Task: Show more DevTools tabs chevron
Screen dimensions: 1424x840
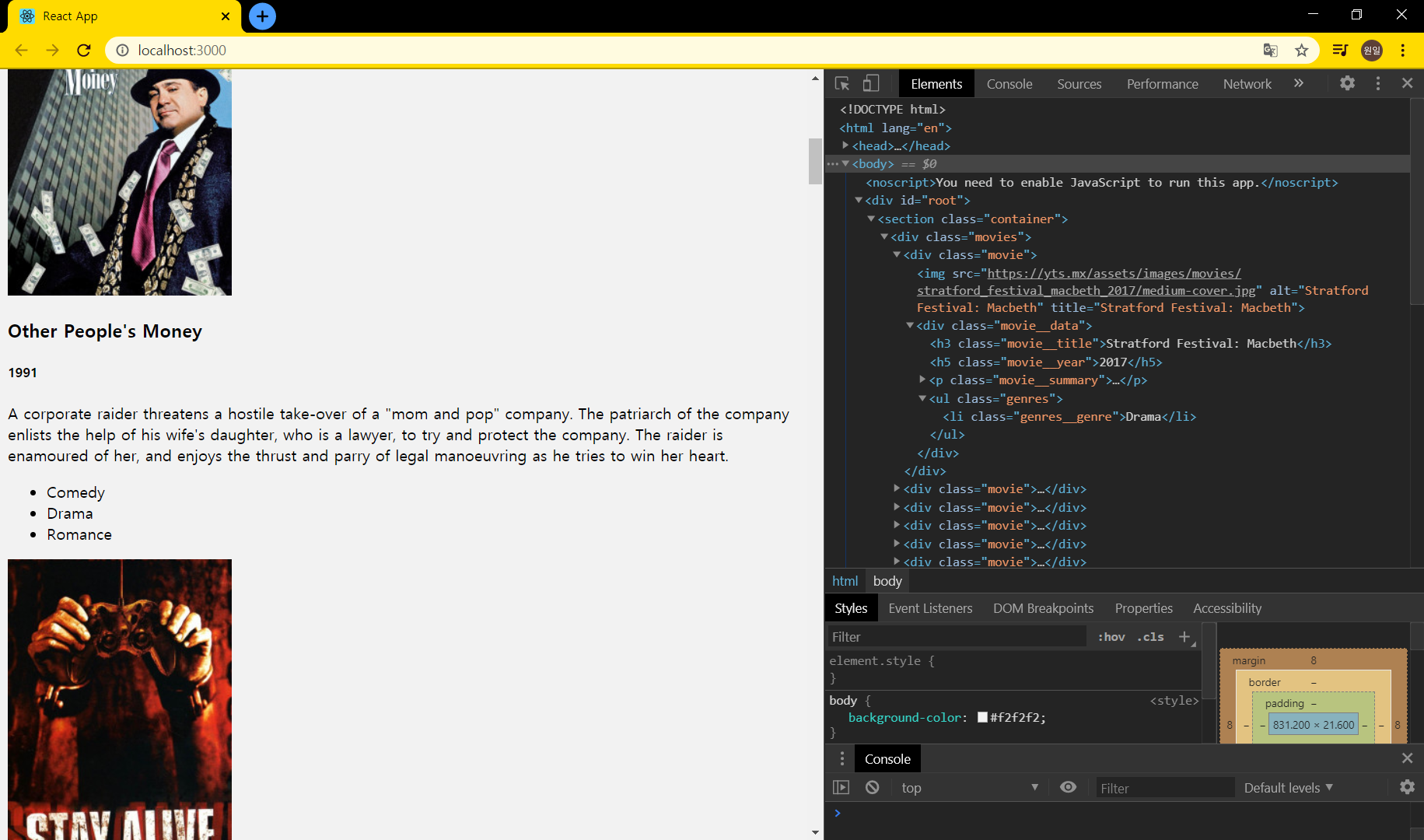Action: coord(1298,83)
